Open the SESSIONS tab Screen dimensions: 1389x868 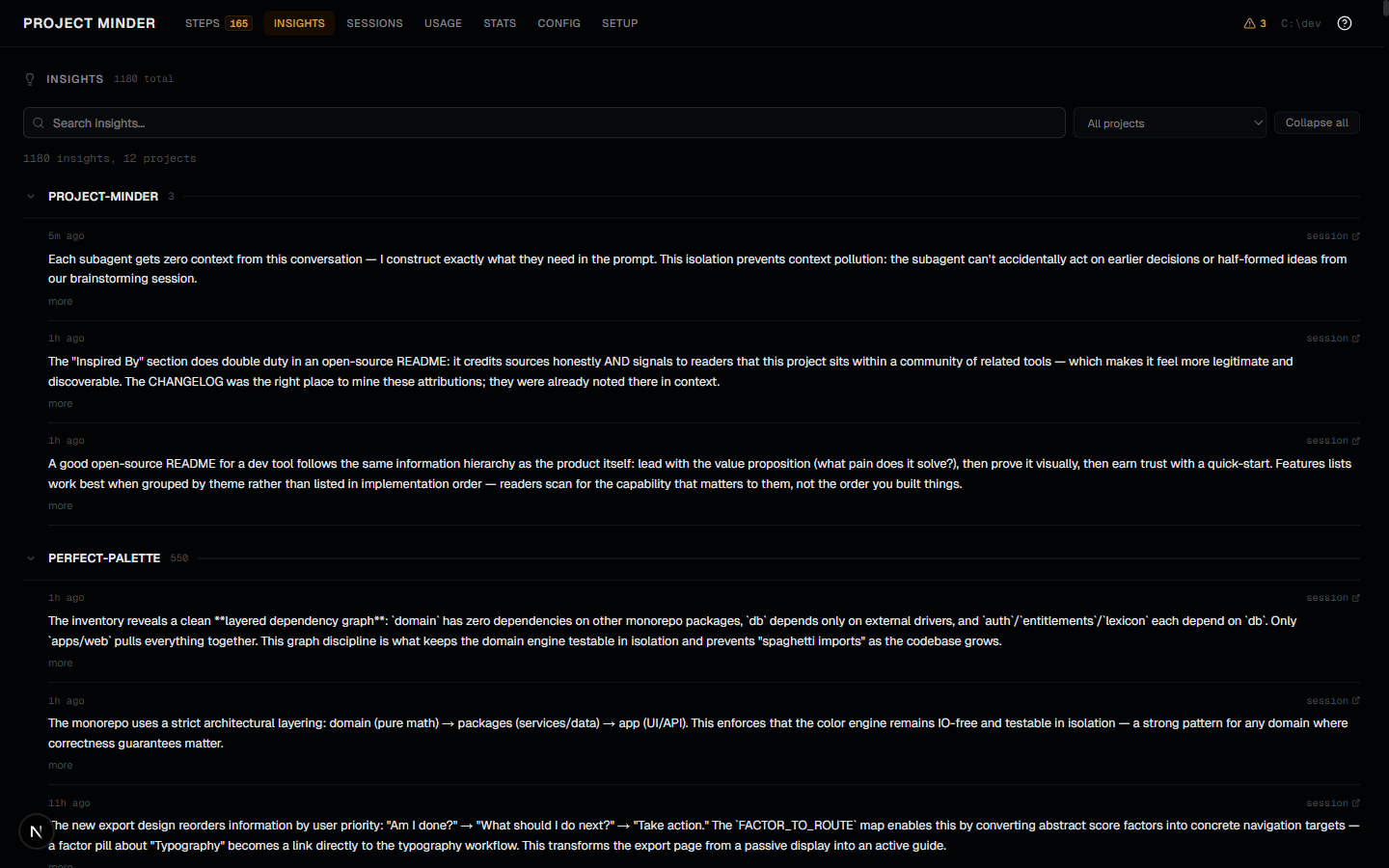point(374,22)
